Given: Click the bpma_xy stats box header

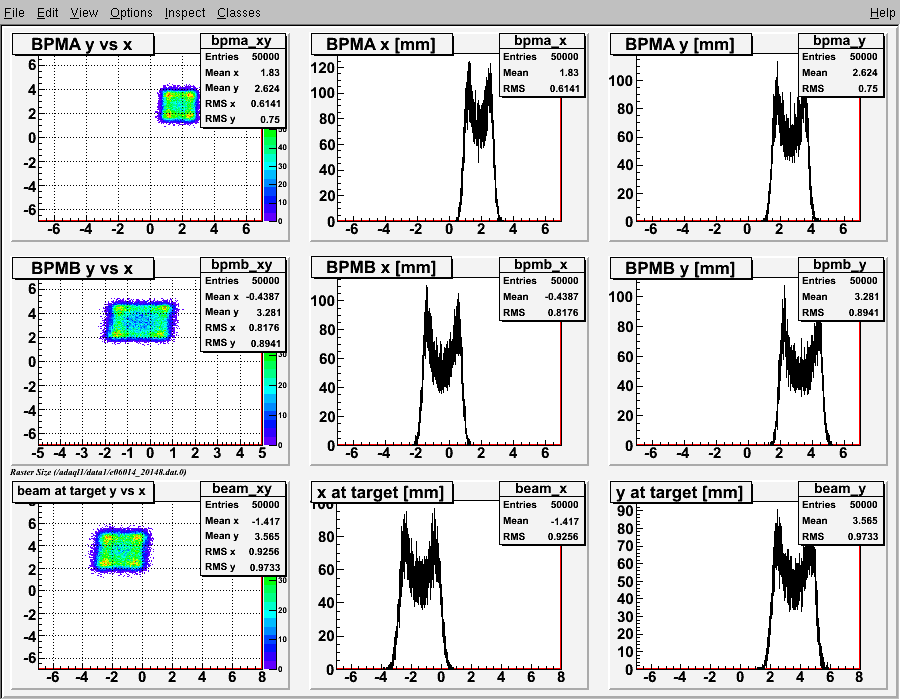Looking at the screenshot, I should (x=243, y=41).
